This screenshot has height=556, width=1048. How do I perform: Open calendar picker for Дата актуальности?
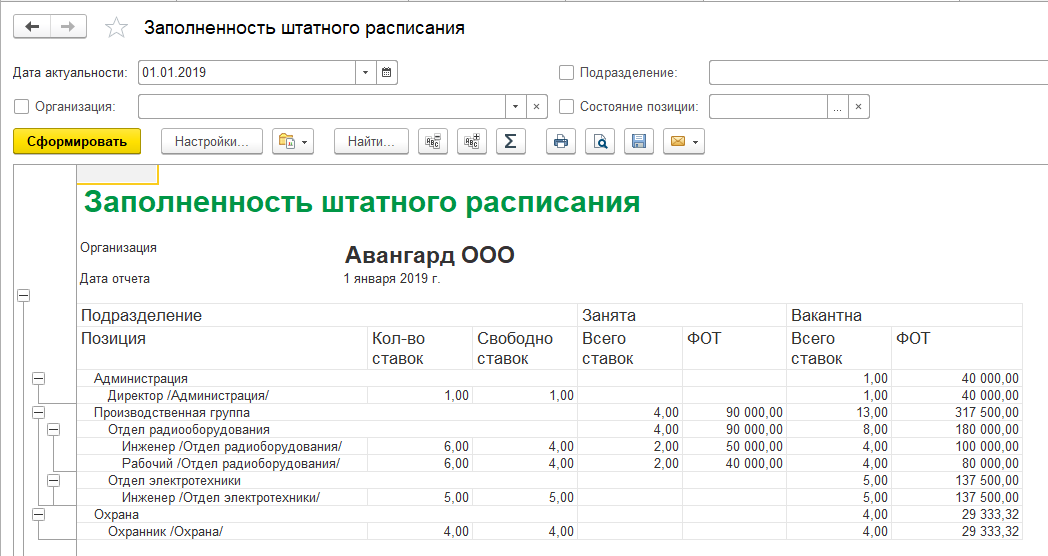387,73
